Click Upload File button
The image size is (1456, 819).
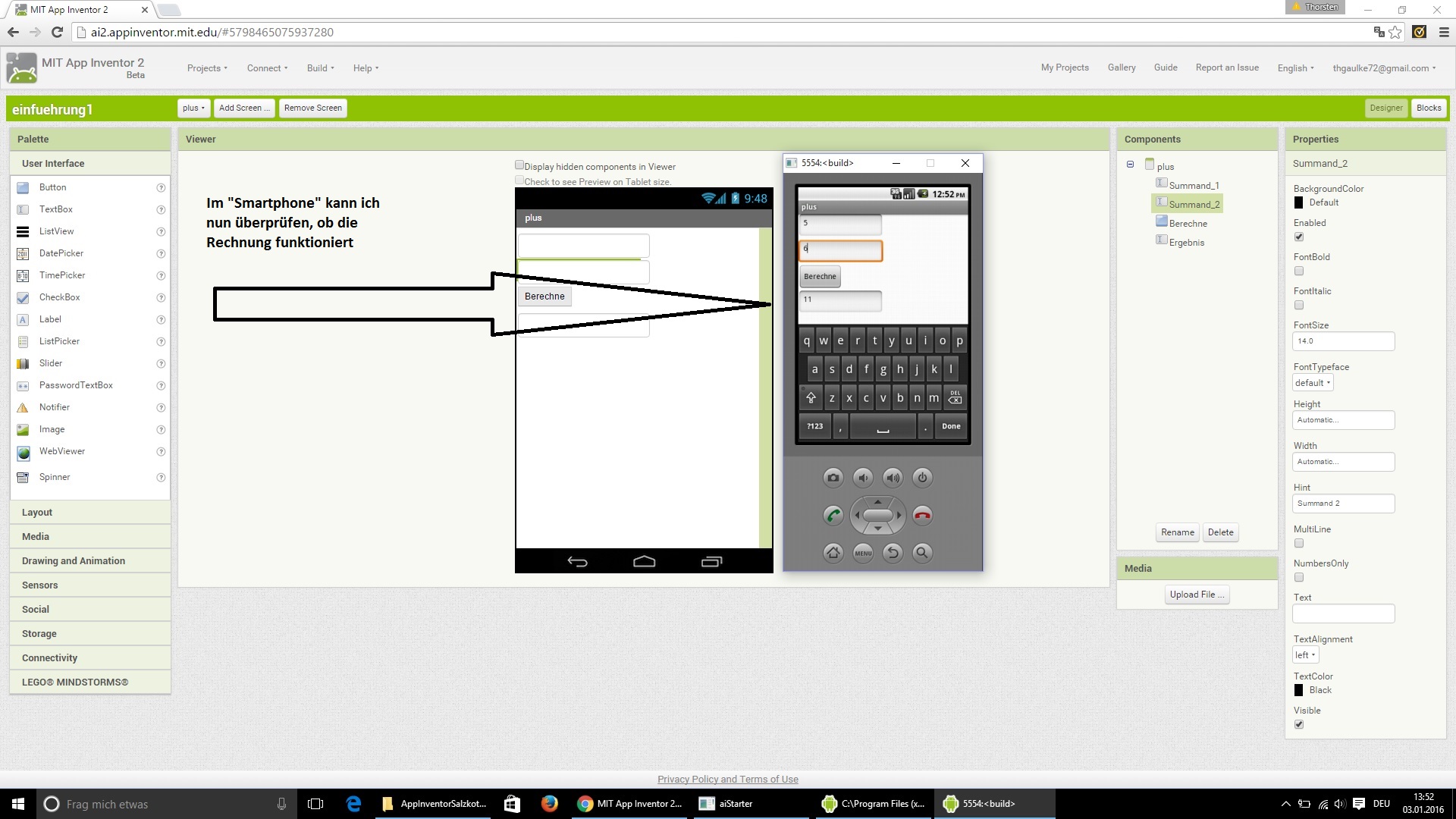click(x=1197, y=595)
